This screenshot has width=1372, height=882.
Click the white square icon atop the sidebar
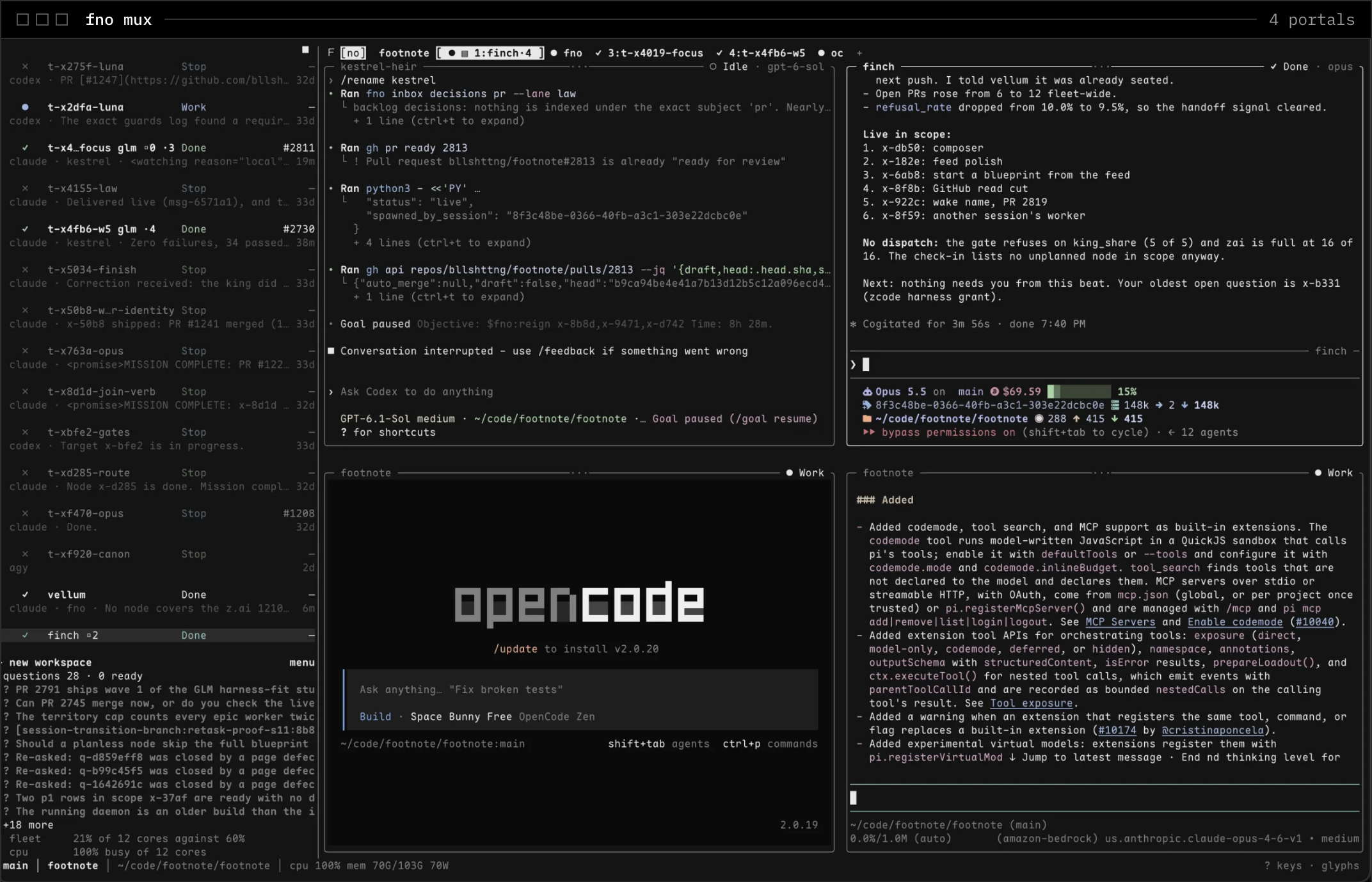click(305, 49)
